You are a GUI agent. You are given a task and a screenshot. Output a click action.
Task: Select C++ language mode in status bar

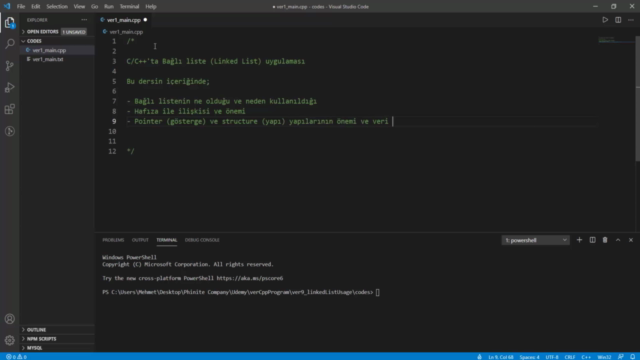[586, 357]
